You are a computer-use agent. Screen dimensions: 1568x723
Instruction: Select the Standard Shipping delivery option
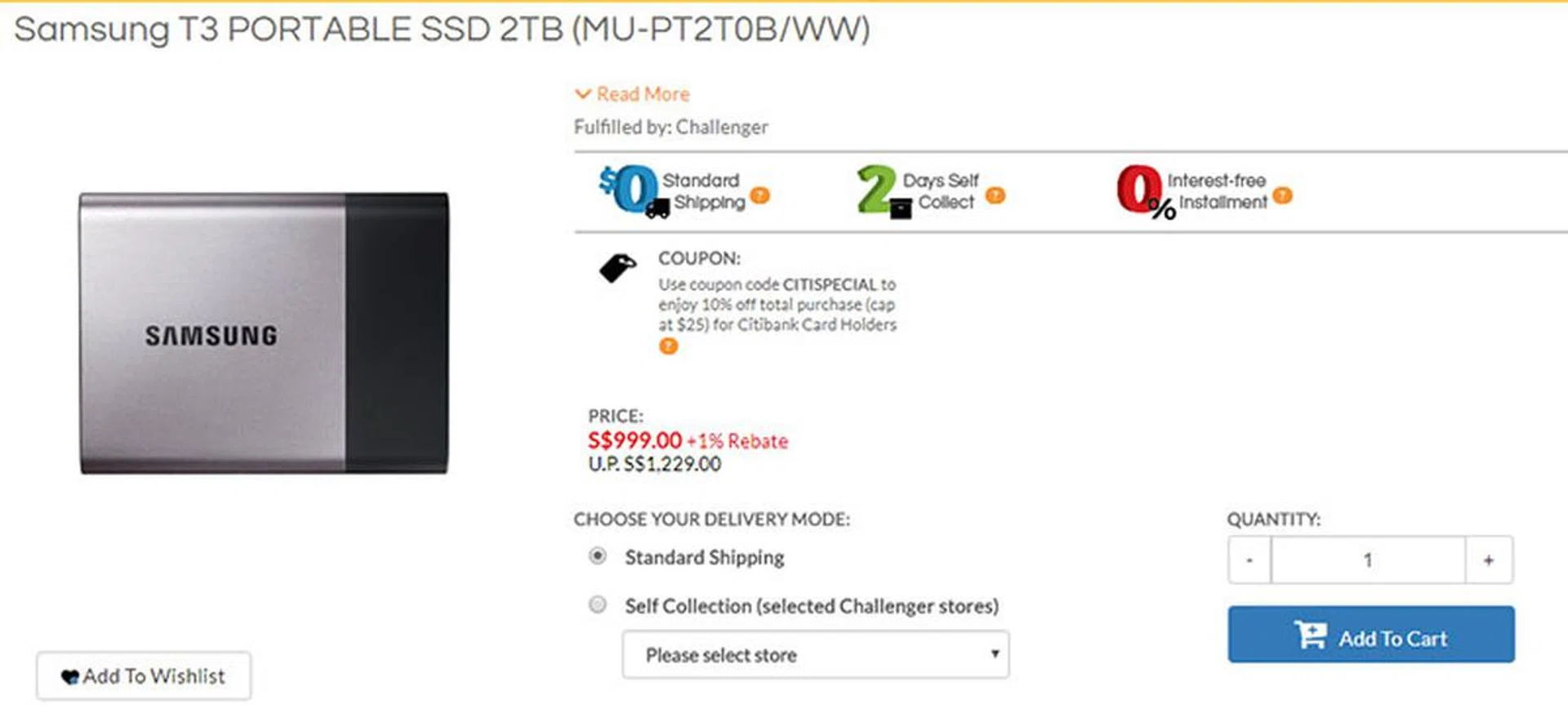pyautogui.click(x=598, y=556)
